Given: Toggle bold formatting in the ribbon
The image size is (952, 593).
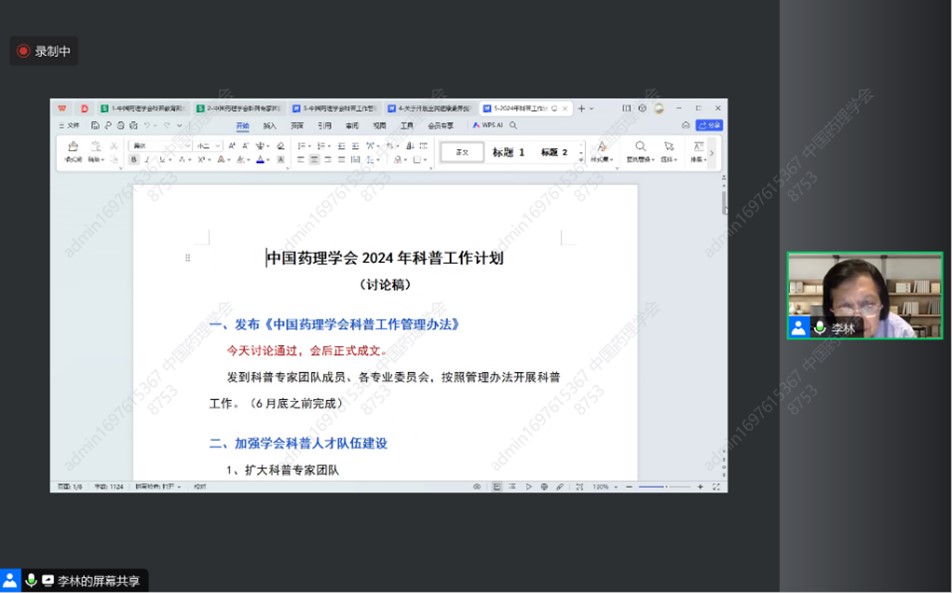Looking at the screenshot, I should [134, 159].
